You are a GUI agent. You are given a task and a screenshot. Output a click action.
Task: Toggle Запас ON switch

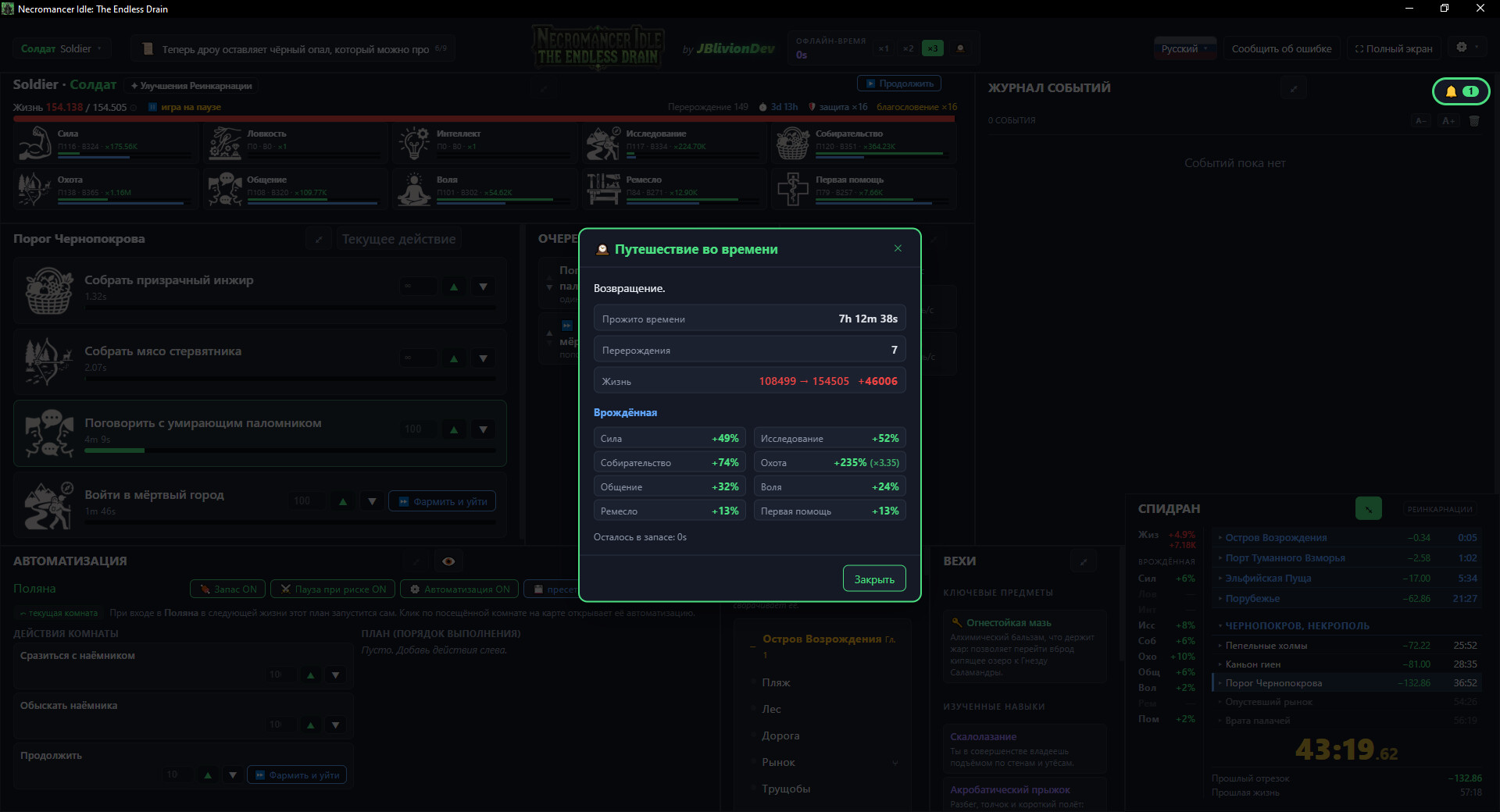click(228, 589)
